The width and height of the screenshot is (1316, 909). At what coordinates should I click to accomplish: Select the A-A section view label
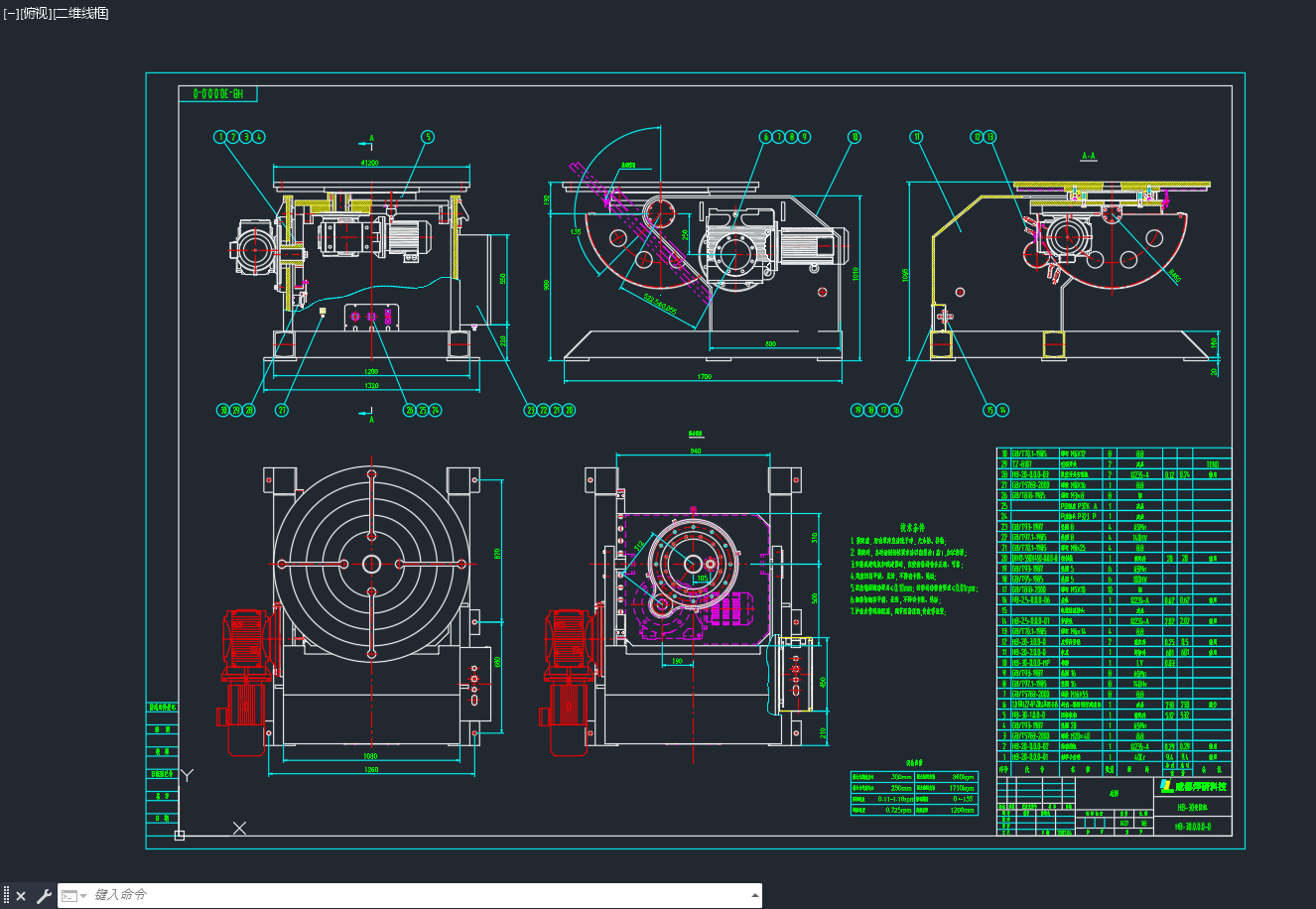pyautogui.click(x=1089, y=156)
